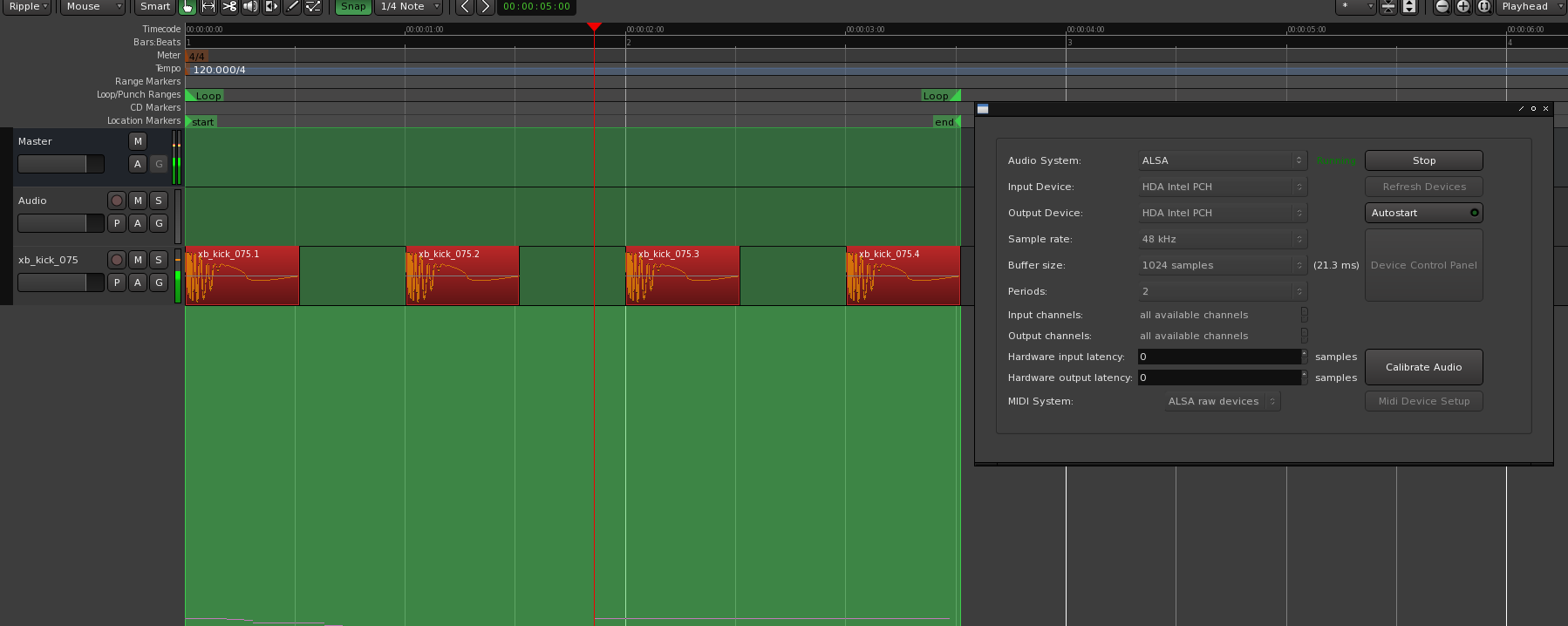Click the zoom out magnifier icon

(x=1442, y=7)
